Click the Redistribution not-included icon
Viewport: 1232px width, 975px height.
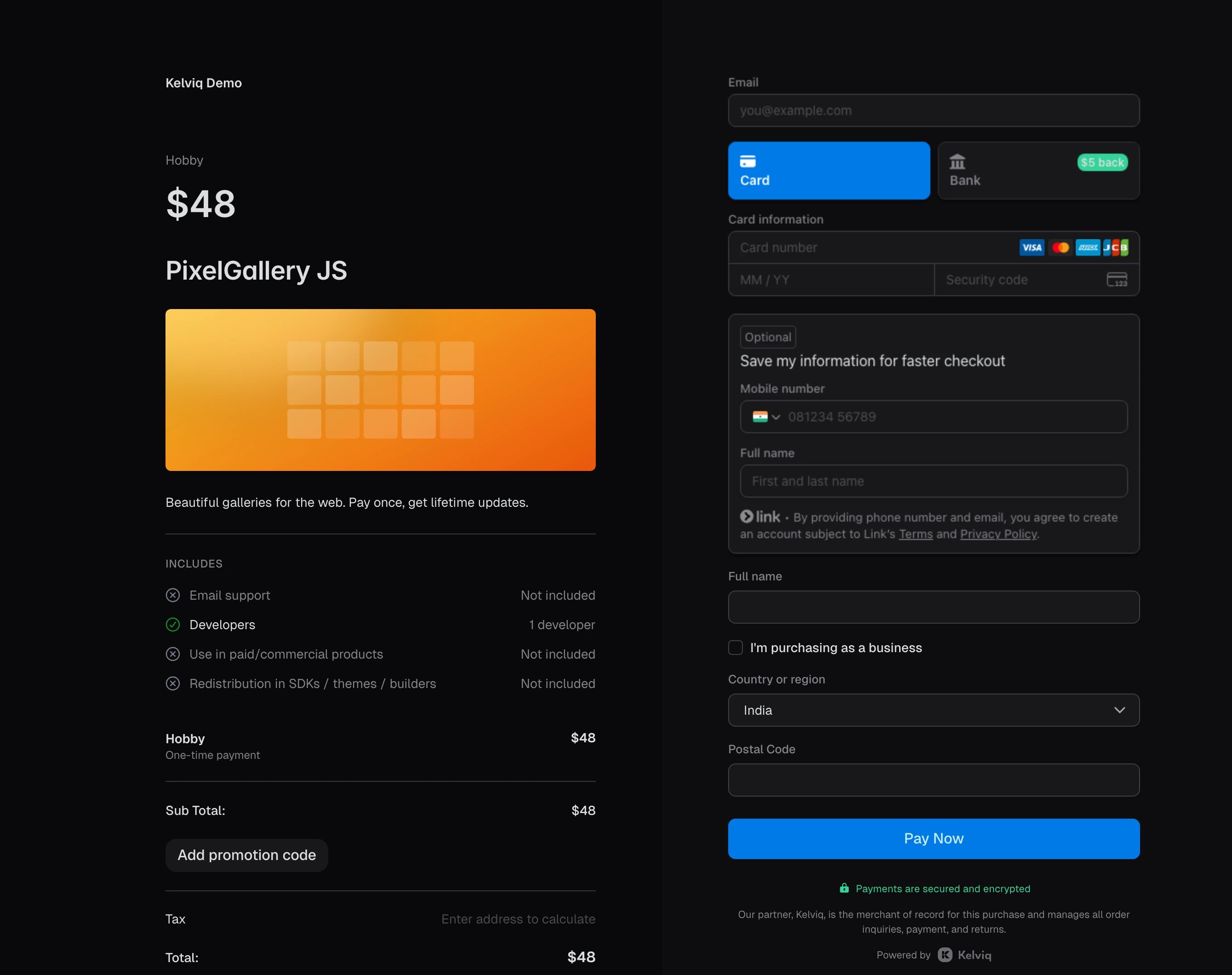173,683
